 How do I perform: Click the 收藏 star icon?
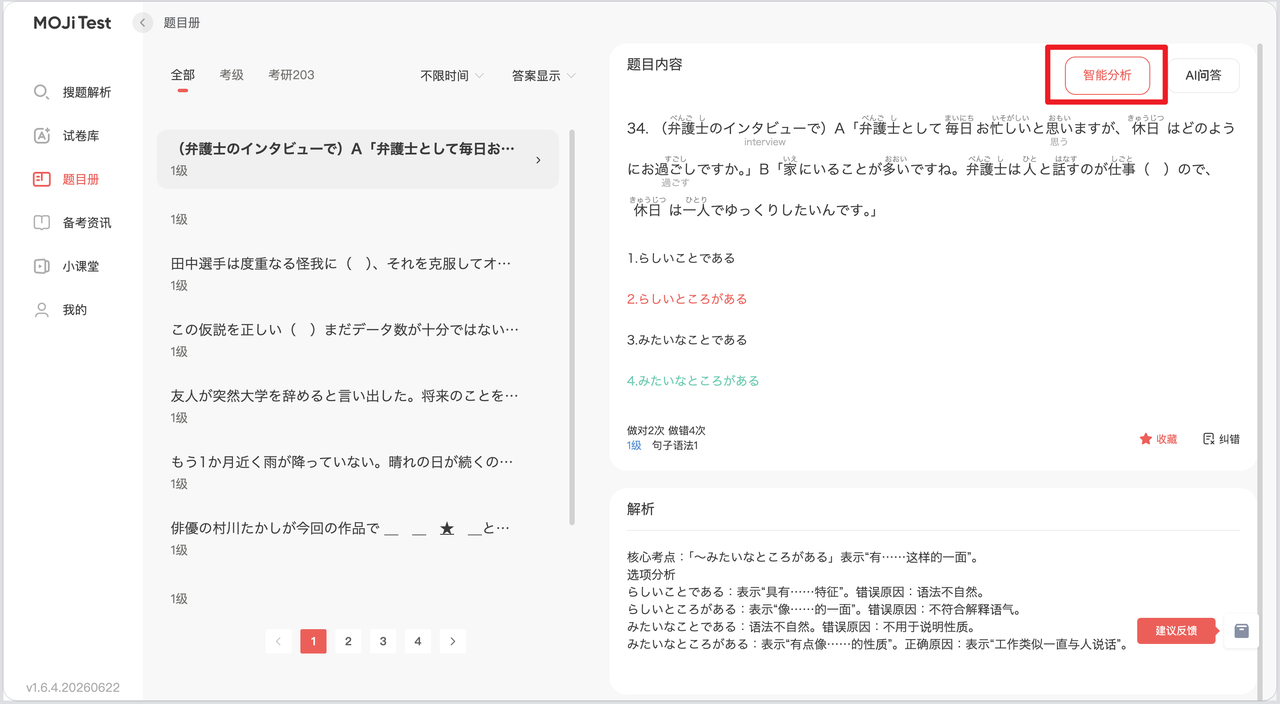pyautogui.click(x=1146, y=439)
